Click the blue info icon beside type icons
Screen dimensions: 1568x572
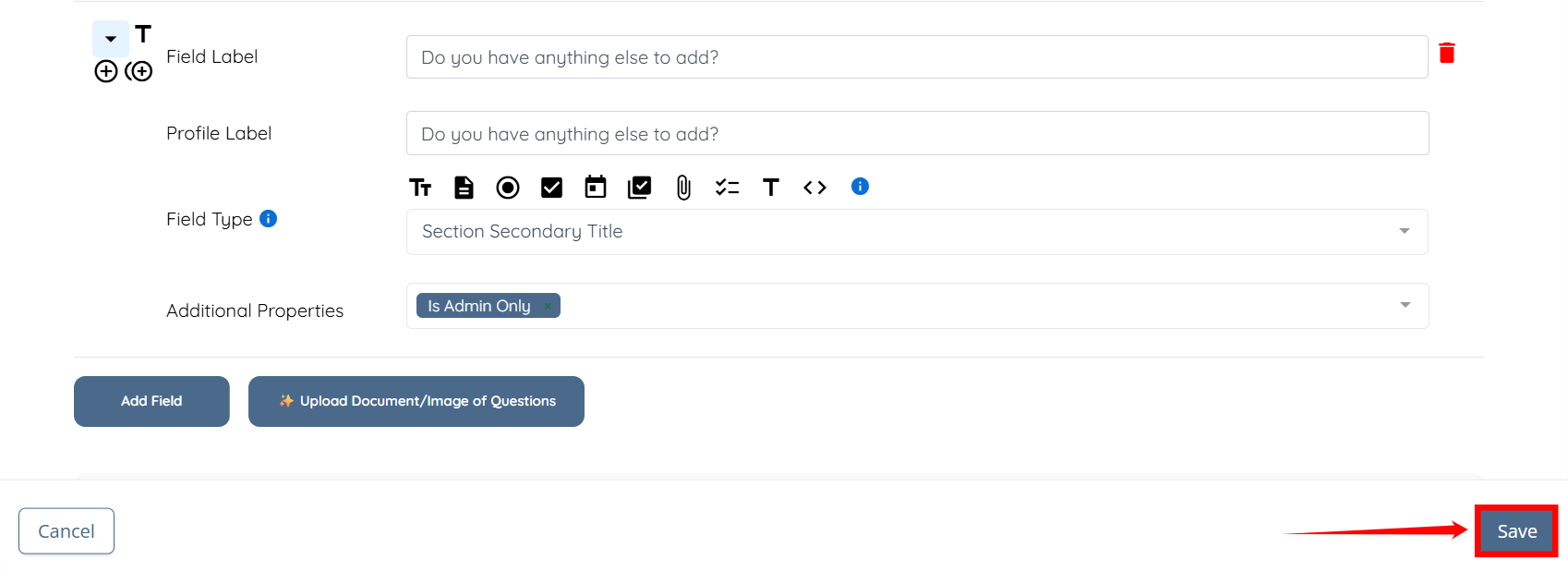click(860, 187)
